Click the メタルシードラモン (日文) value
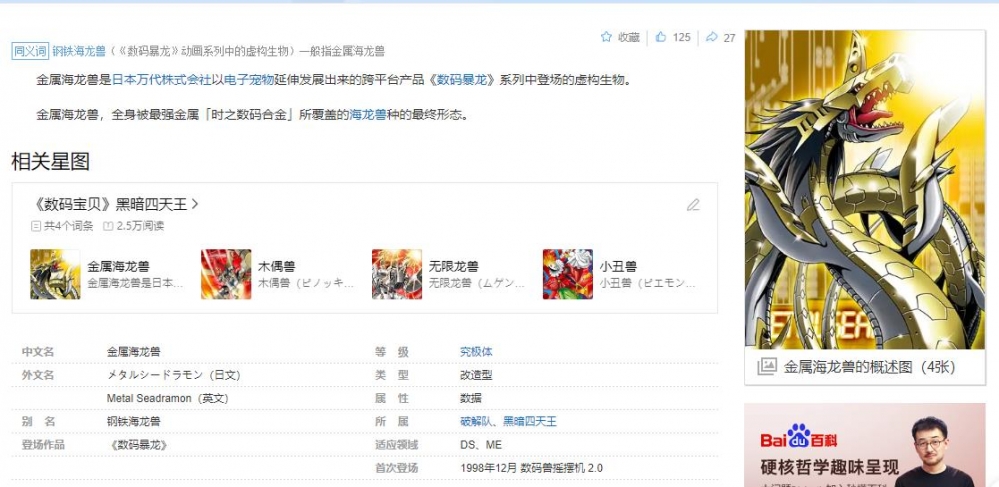The image size is (999, 487). point(174,375)
